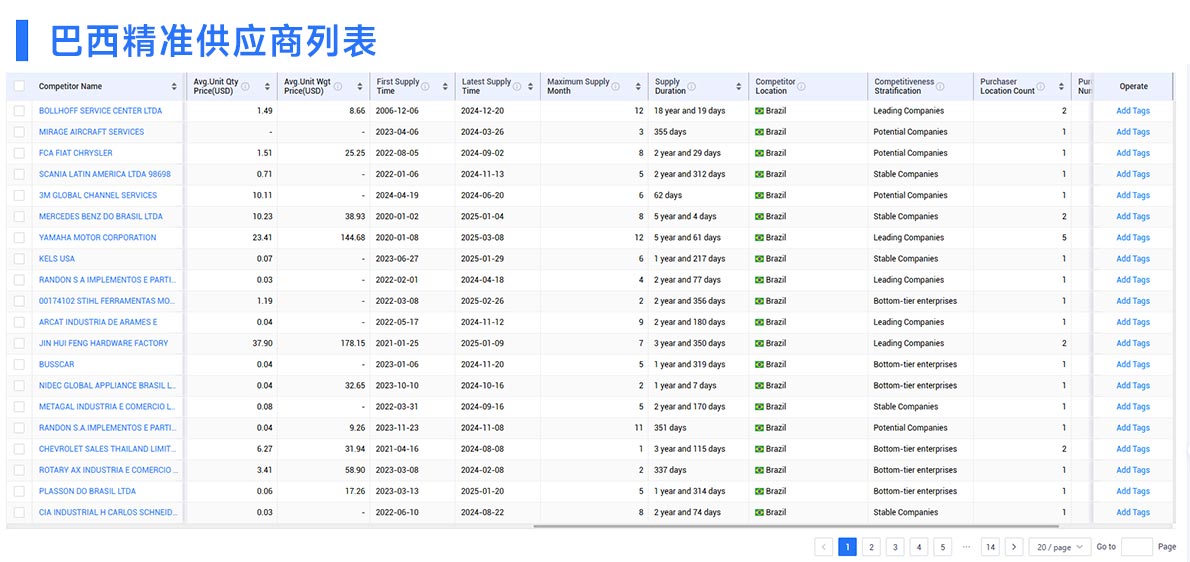Sort by First Supply Time arrows
This screenshot has width=1190, height=562.
[x=445, y=86]
